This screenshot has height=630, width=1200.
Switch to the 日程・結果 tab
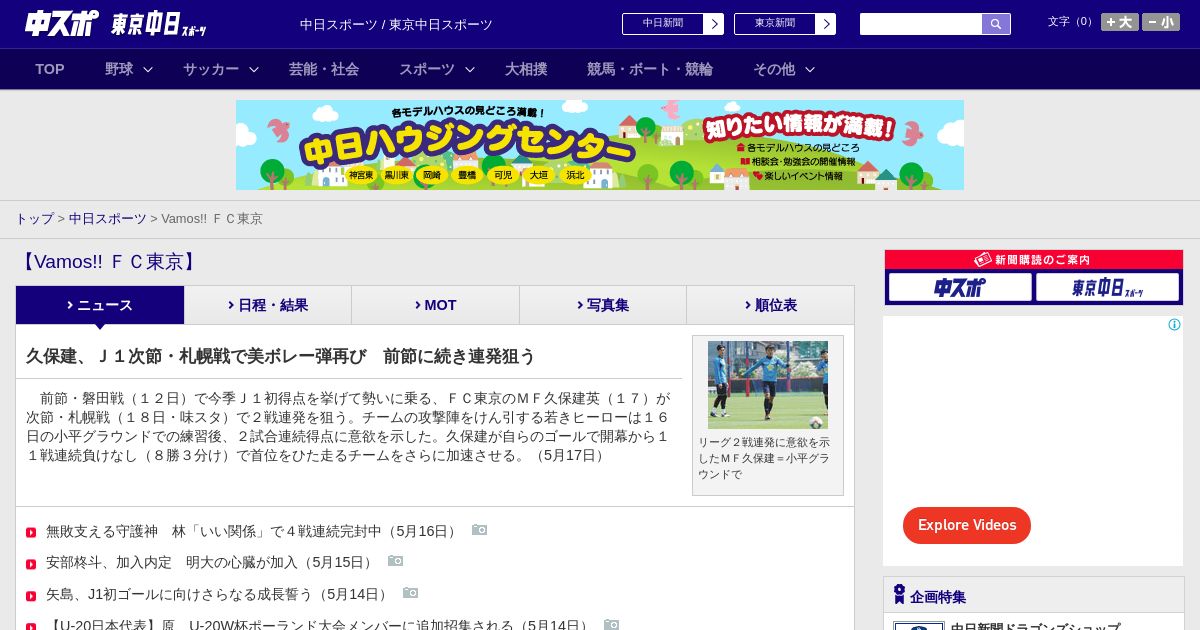coord(268,305)
